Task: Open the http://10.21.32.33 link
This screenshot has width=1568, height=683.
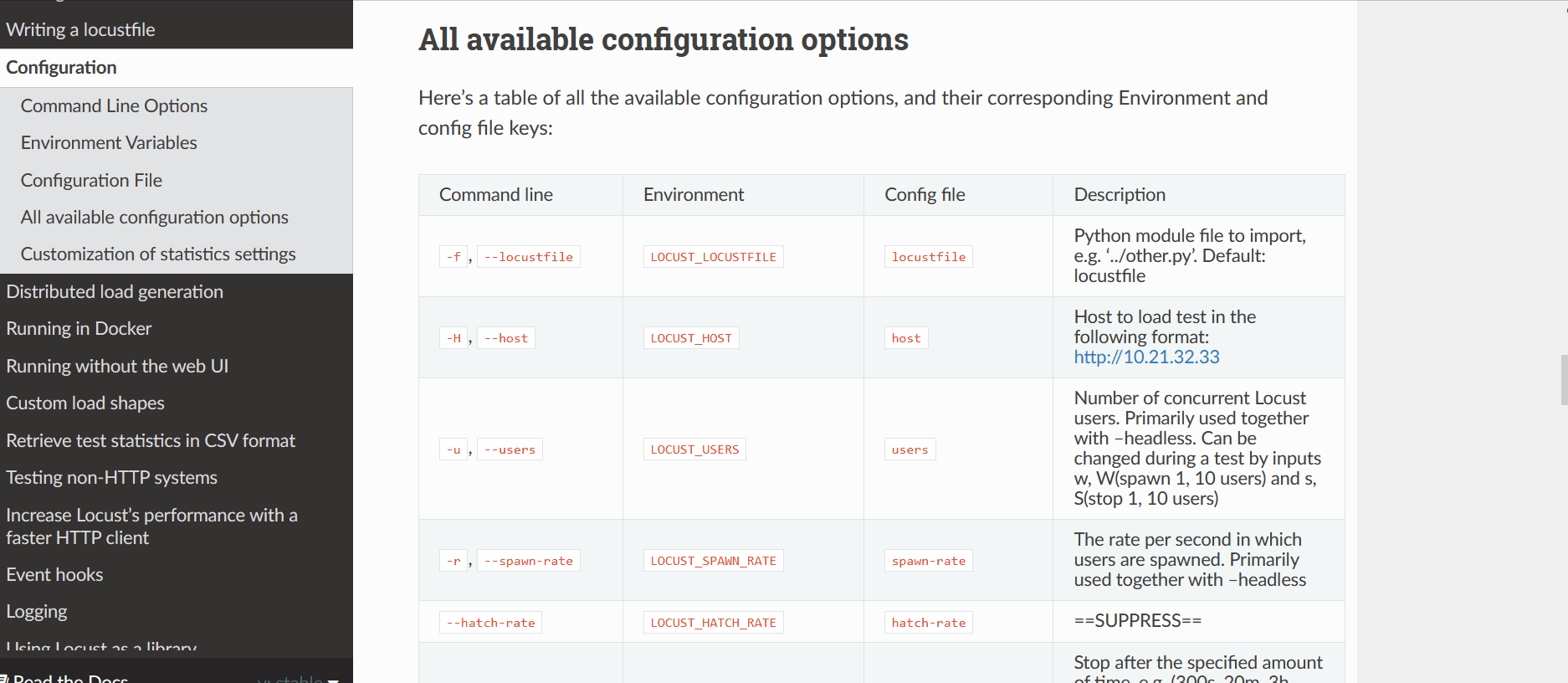Action: pyautogui.click(x=1146, y=357)
